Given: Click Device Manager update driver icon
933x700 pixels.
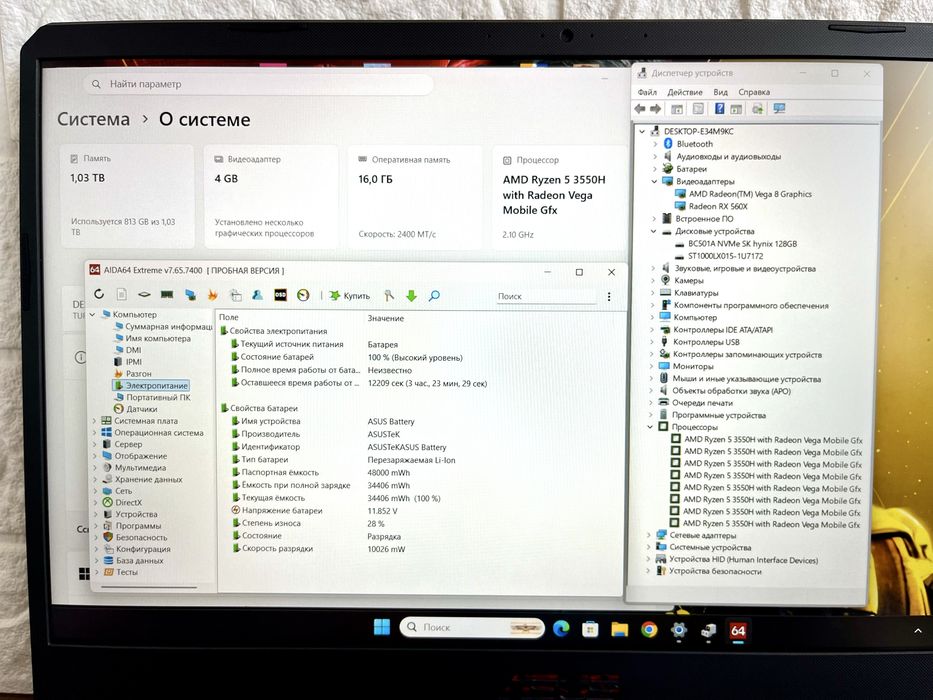Looking at the screenshot, I should click(x=757, y=108).
